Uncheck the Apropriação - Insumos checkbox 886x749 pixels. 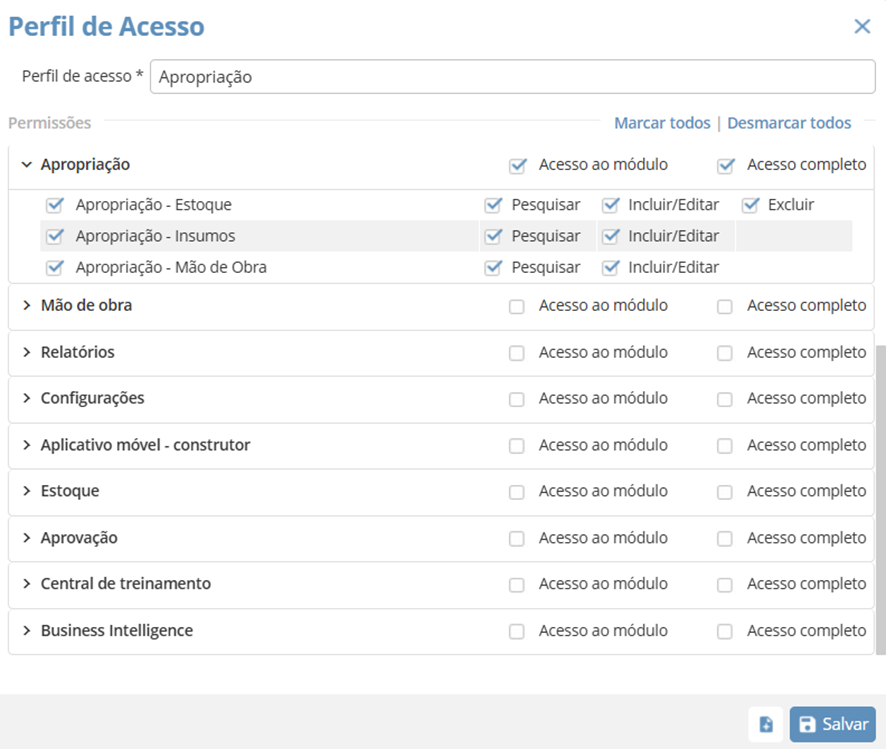coord(55,236)
